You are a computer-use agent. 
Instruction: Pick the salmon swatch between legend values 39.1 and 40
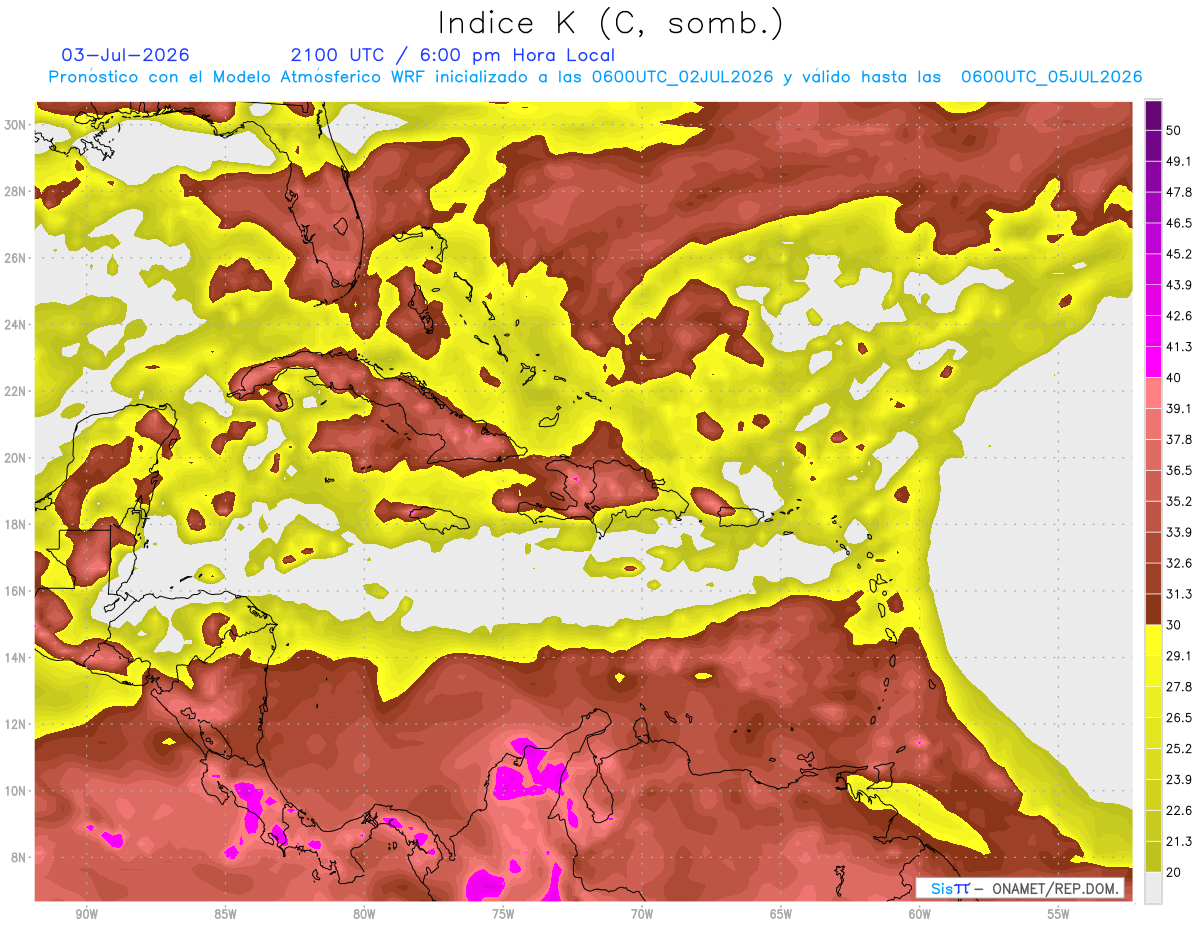point(1153,393)
